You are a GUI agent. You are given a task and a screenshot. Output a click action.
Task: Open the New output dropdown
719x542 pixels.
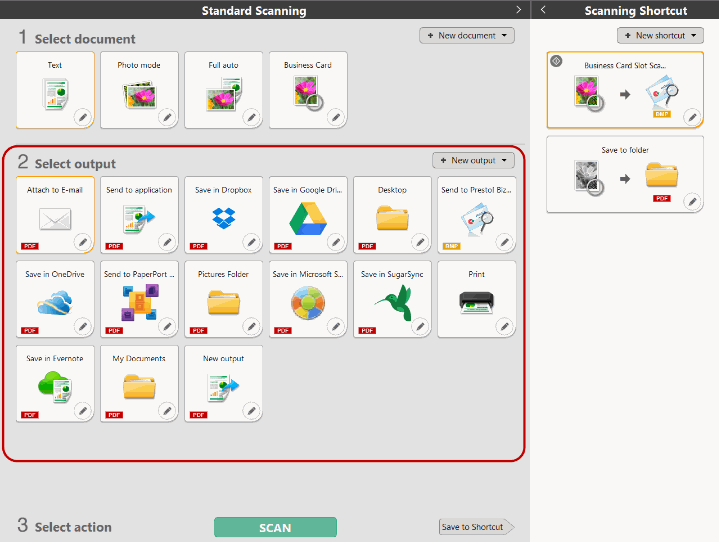coord(473,160)
